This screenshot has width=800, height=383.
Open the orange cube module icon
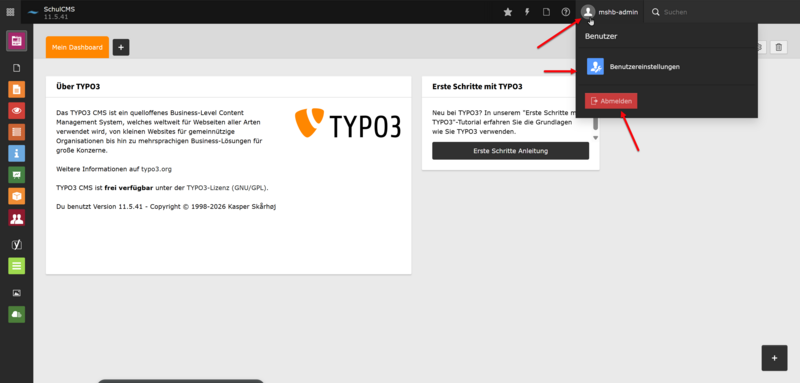pyautogui.click(x=16, y=196)
